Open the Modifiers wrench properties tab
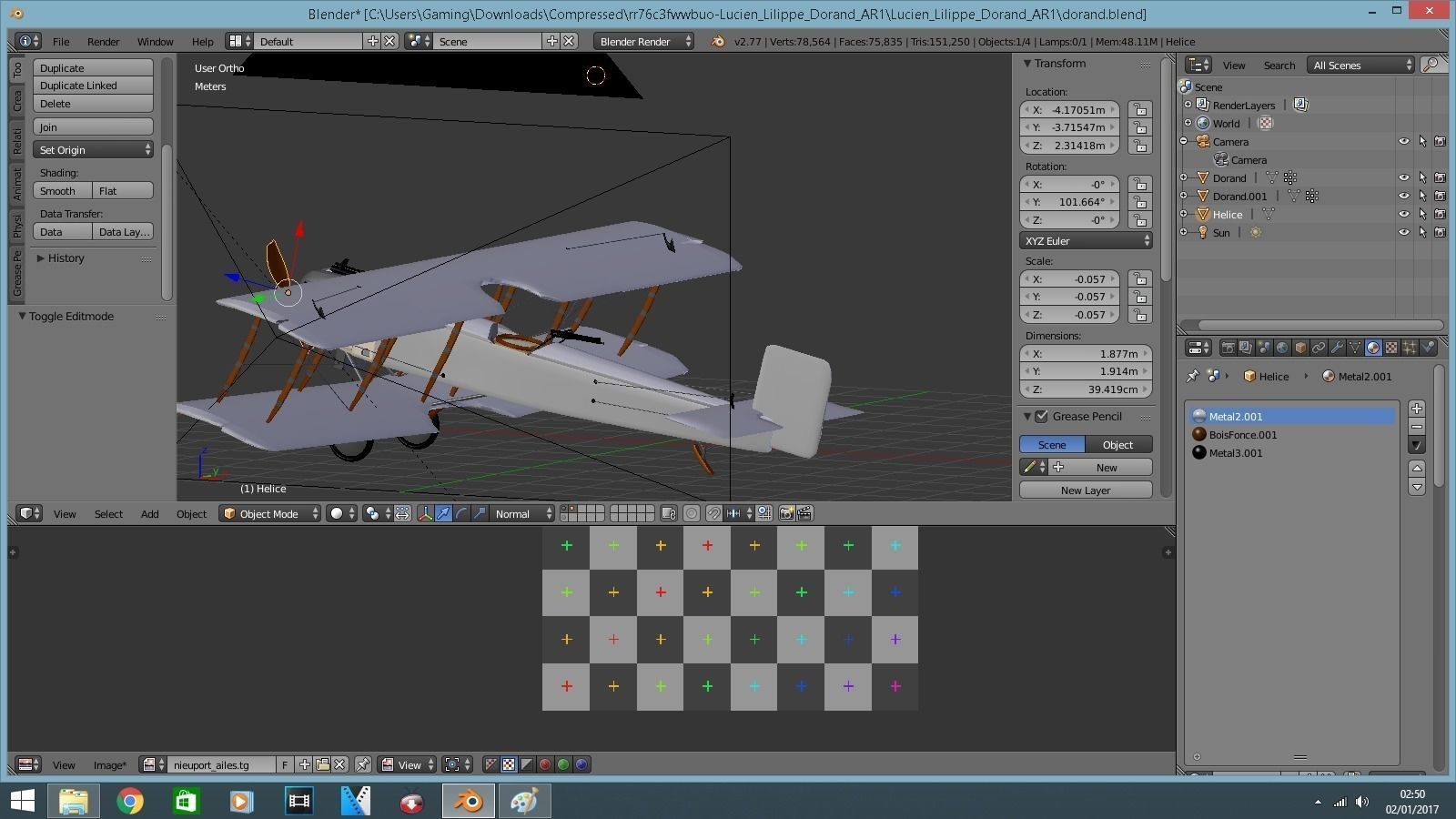The image size is (1456, 819). [1337, 348]
